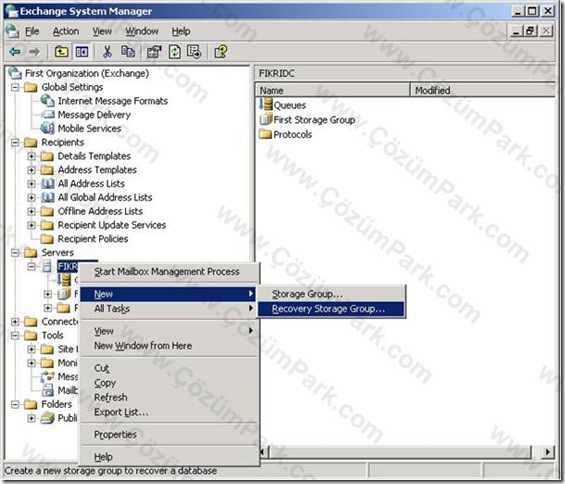This screenshot has width=565, height=484.
Task: Open the Window menu
Action: 142,32
